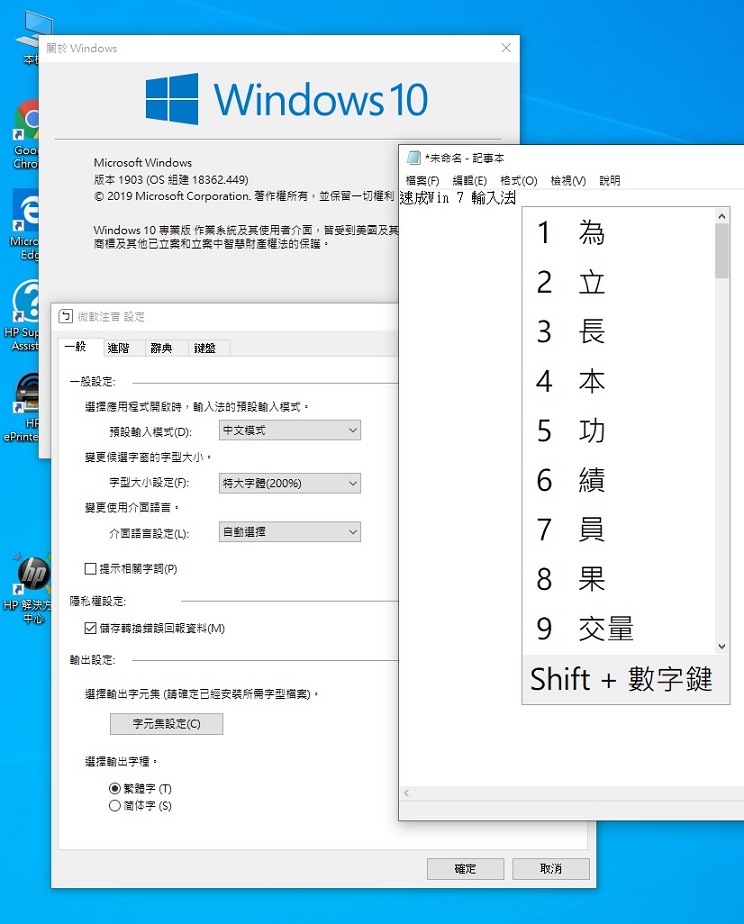The height and width of the screenshot is (924, 744).
Task: Choose candidate 4 本
Action: point(619,381)
